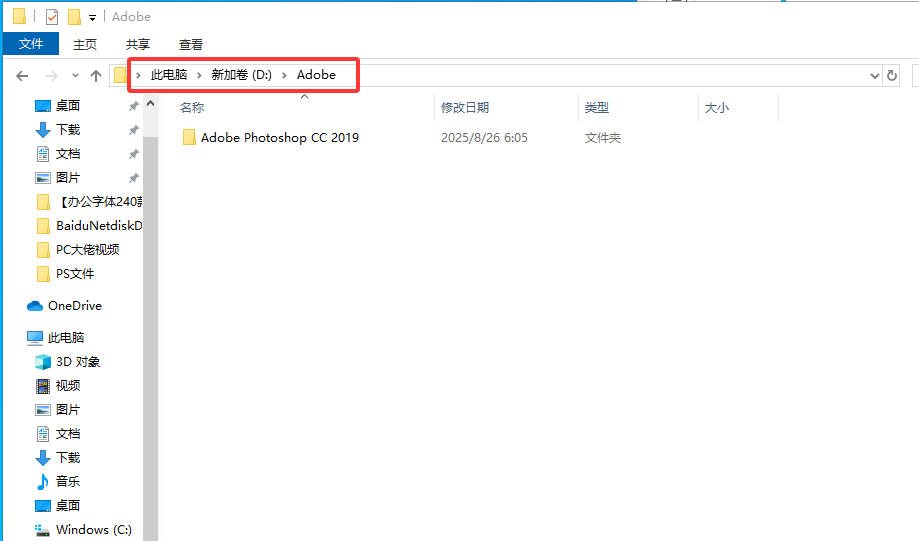Open pinned 文档 in quick access

click(68, 154)
